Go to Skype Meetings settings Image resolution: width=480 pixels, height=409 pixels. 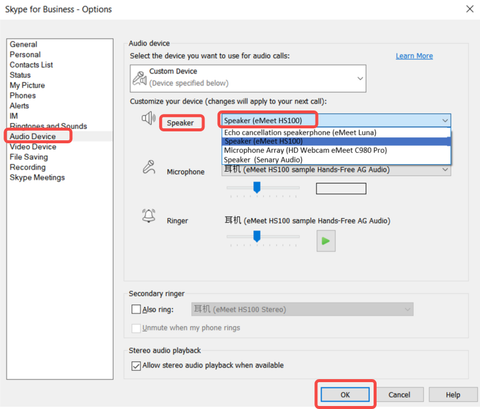click(x=37, y=177)
